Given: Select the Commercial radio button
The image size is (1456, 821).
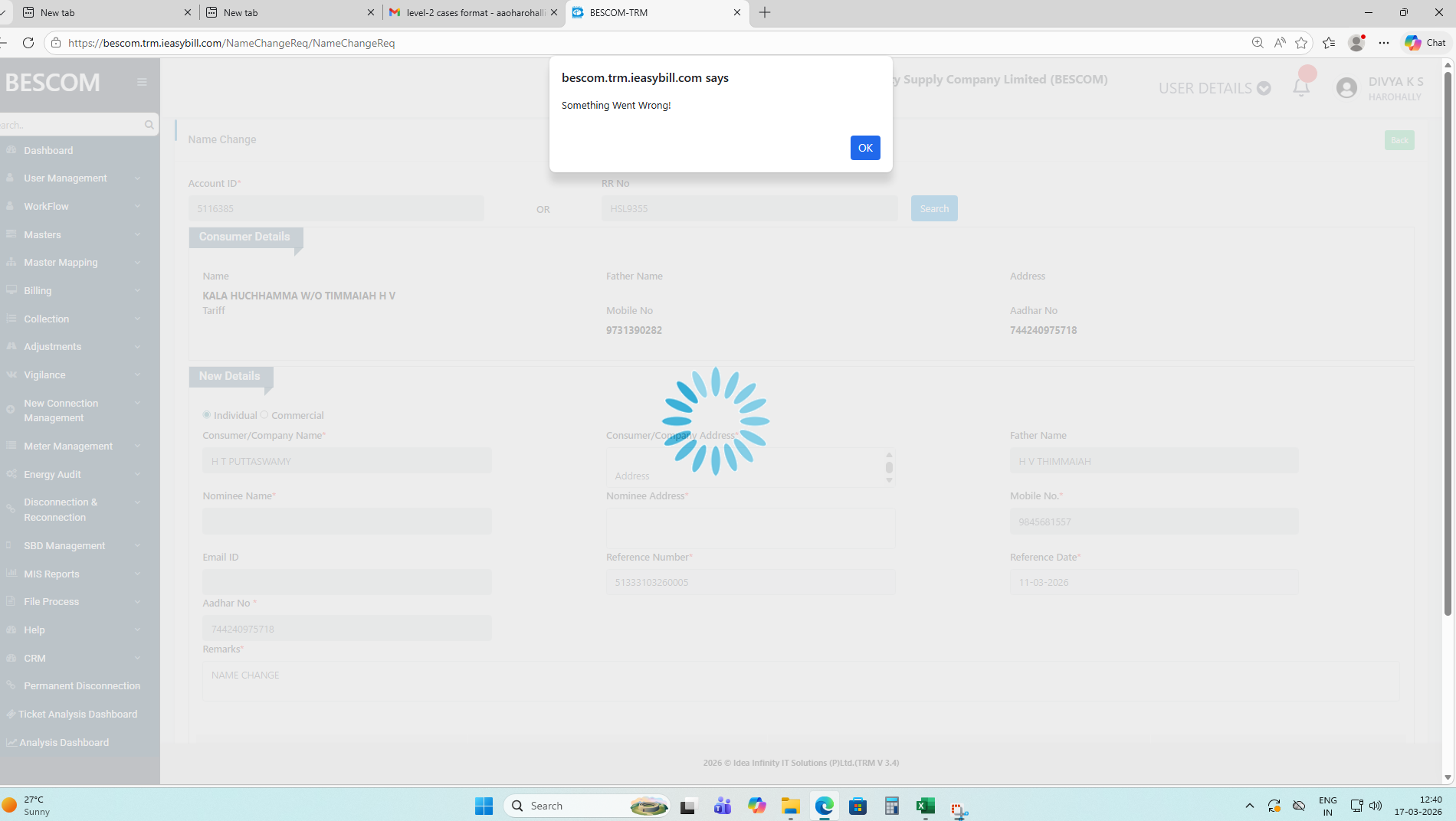Looking at the screenshot, I should pos(264,414).
